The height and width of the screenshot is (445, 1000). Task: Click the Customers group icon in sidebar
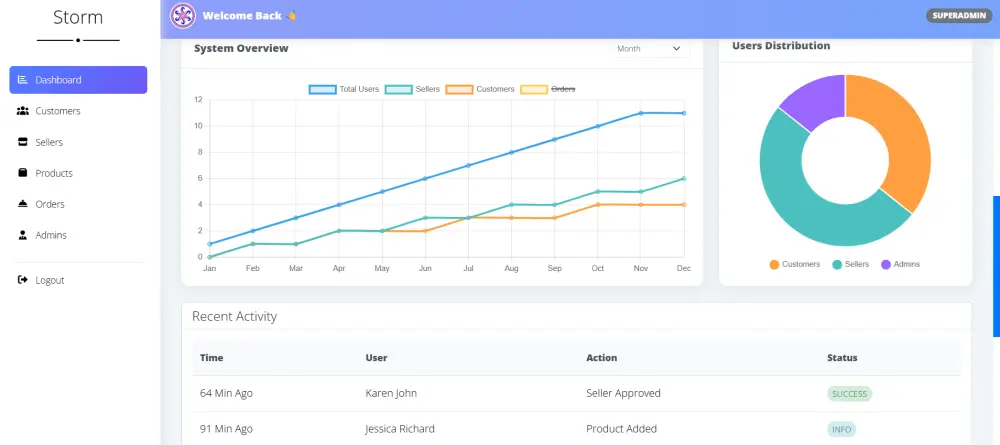23,111
